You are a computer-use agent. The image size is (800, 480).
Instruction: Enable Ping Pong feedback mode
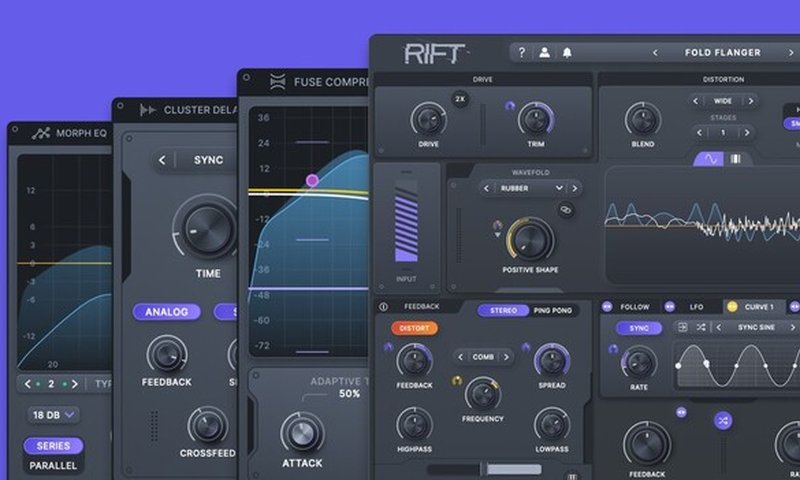(552, 310)
